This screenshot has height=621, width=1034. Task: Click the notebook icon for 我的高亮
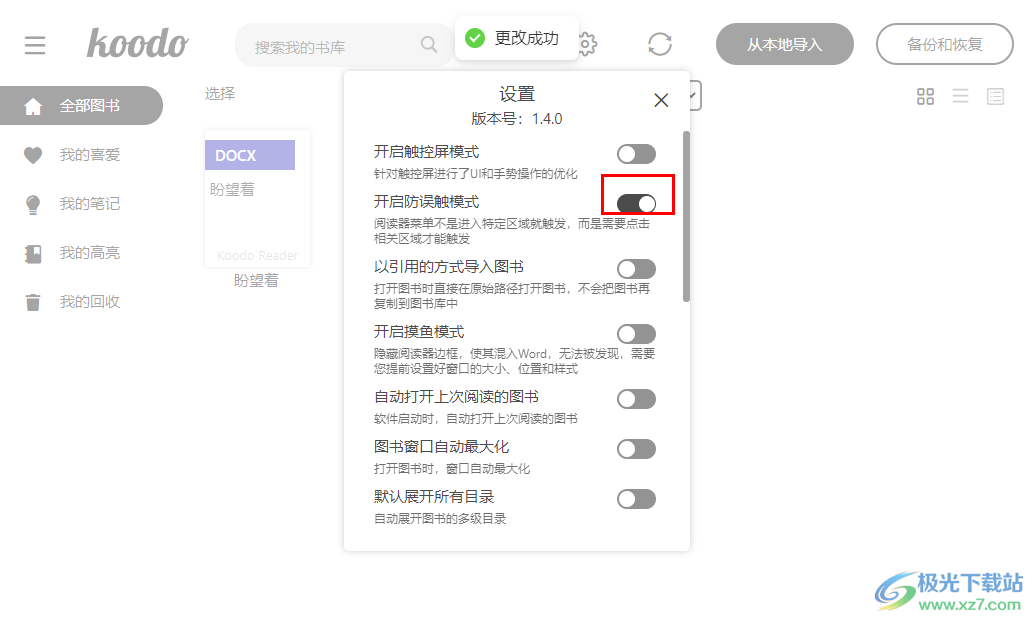click(x=33, y=253)
